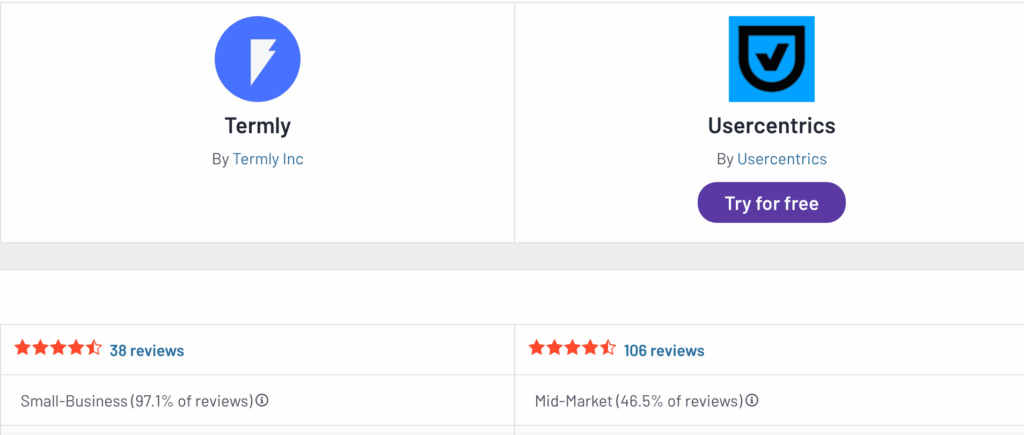Click the half star in Termly rating
The image size is (1024, 435).
click(94, 347)
